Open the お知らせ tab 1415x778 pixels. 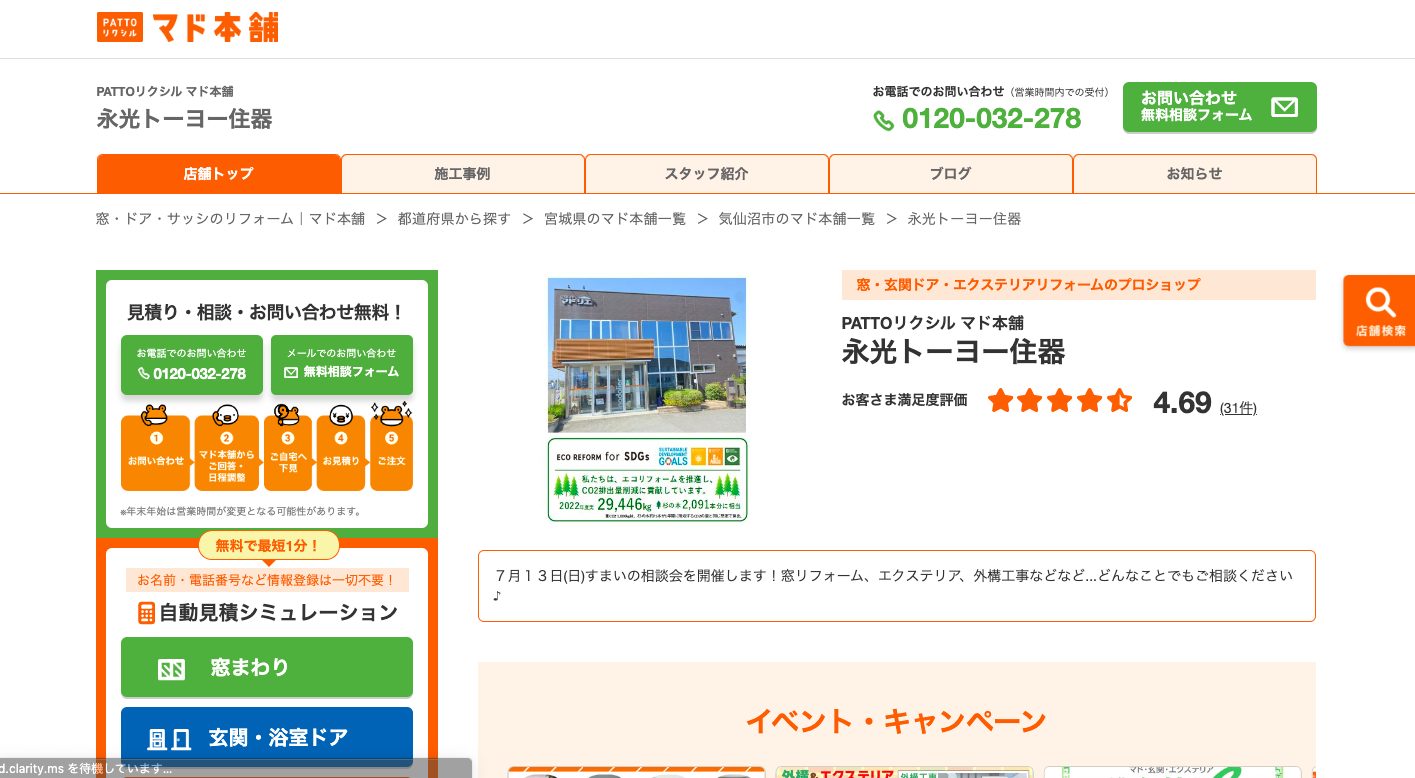[1194, 174]
